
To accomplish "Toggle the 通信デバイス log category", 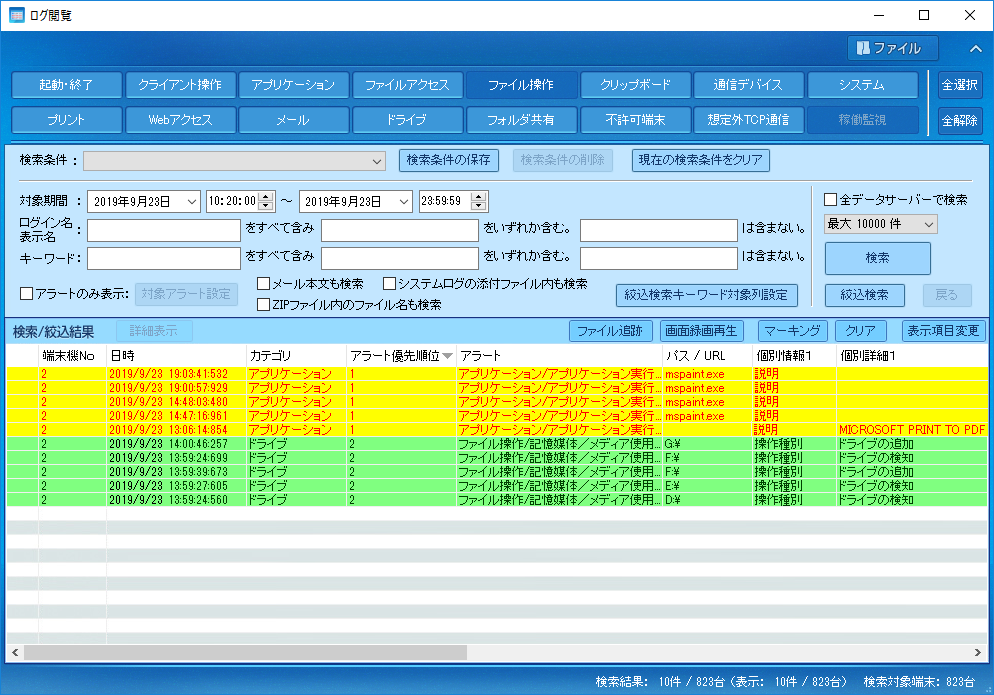I will [749, 84].
